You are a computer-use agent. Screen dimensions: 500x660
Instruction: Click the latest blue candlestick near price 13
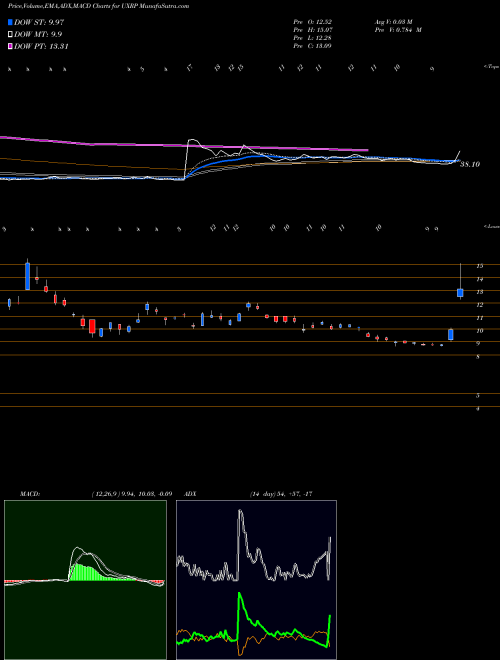click(460, 293)
